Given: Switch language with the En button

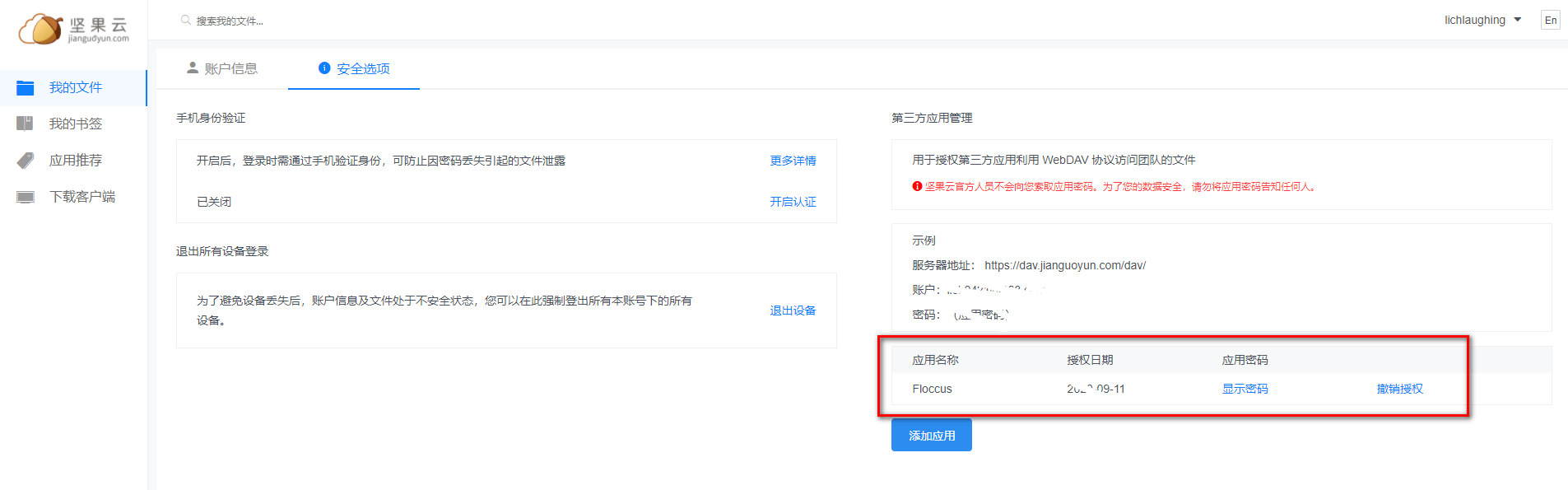Looking at the screenshot, I should pos(1550,21).
